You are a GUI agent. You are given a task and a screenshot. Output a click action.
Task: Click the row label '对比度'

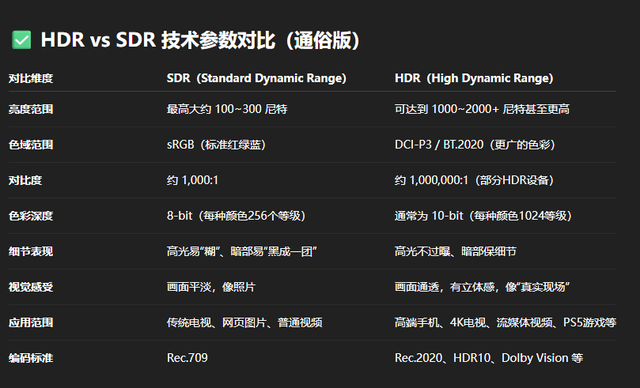(25, 180)
